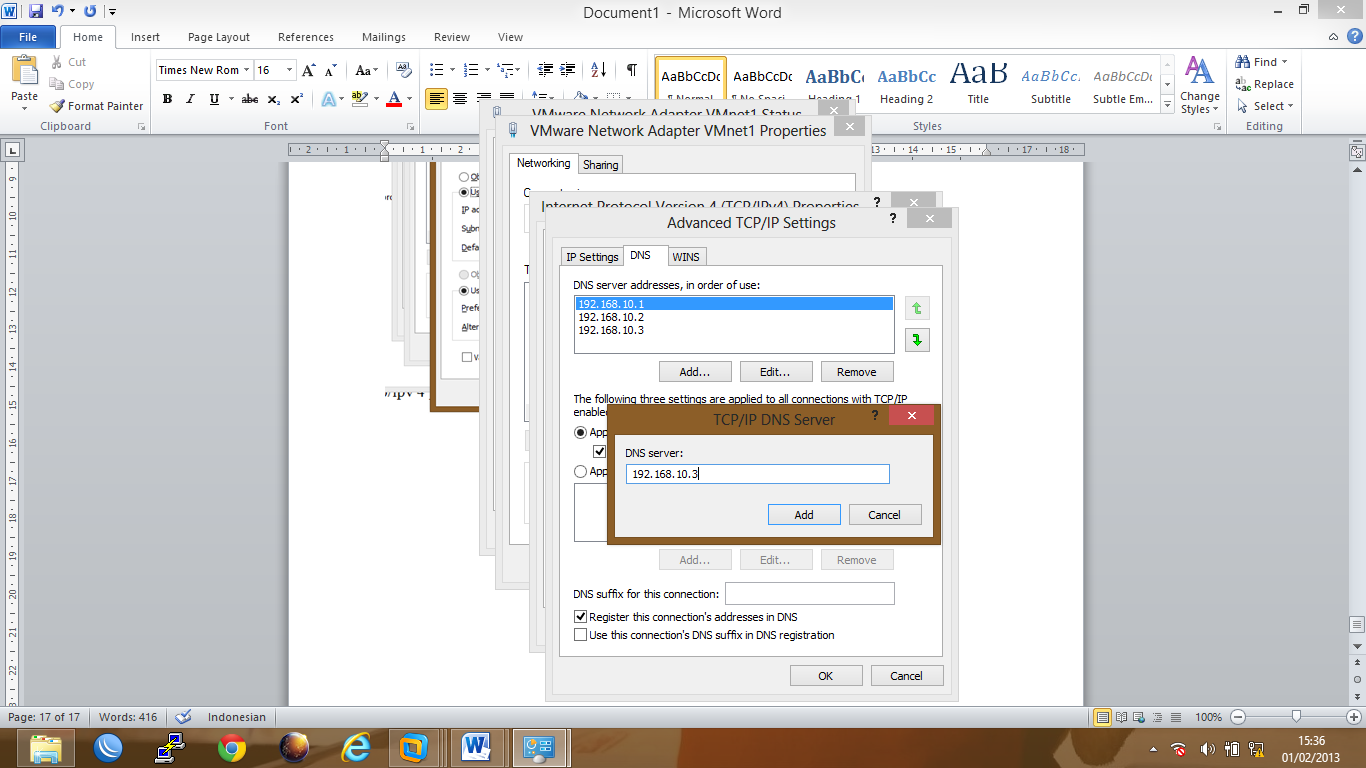
Task: Click the DNS server input field
Action: point(757,474)
